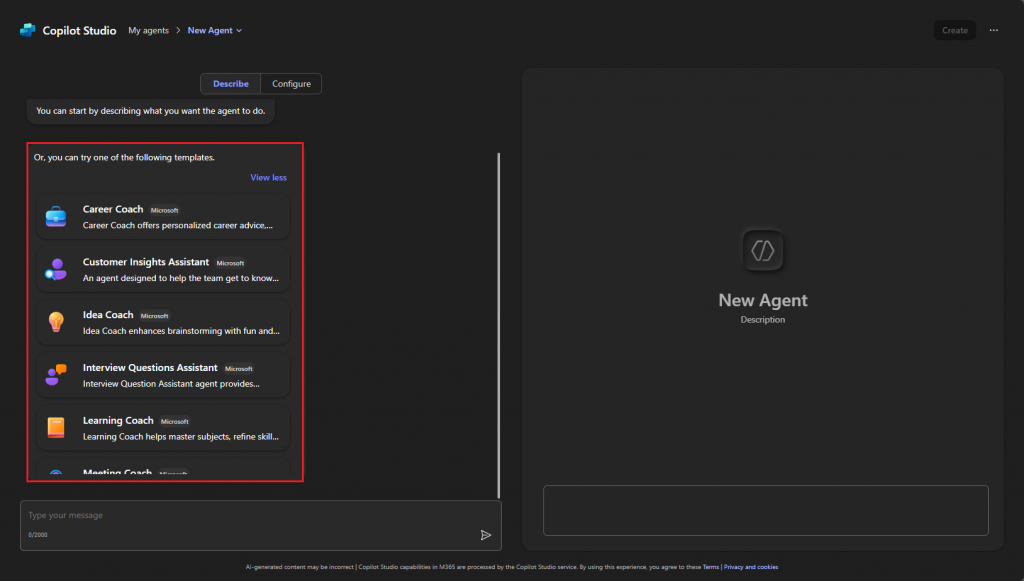Image resolution: width=1024 pixels, height=581 pixels.
Task: Click the New Agent code-bracket icon
Action: (x=763, y=250)
